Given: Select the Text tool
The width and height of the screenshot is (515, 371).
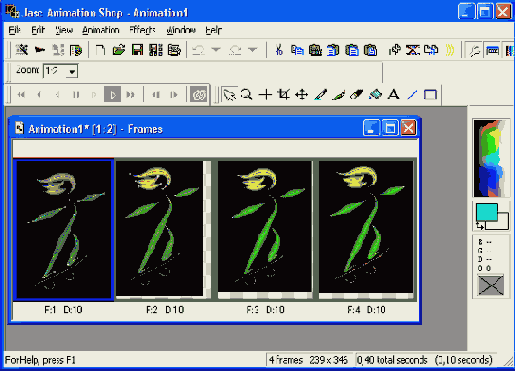Looking at the screenshot, I should 394,95.
